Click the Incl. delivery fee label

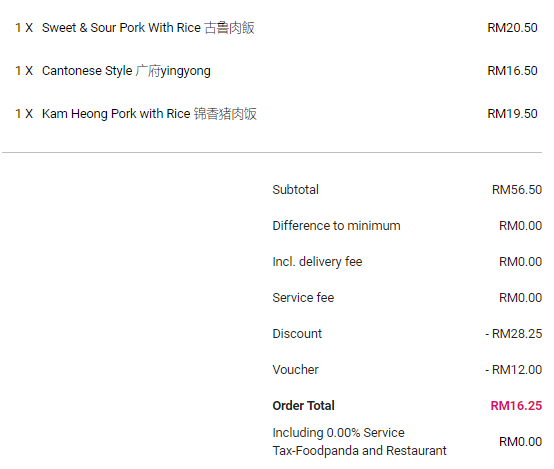tap(317, 262)
